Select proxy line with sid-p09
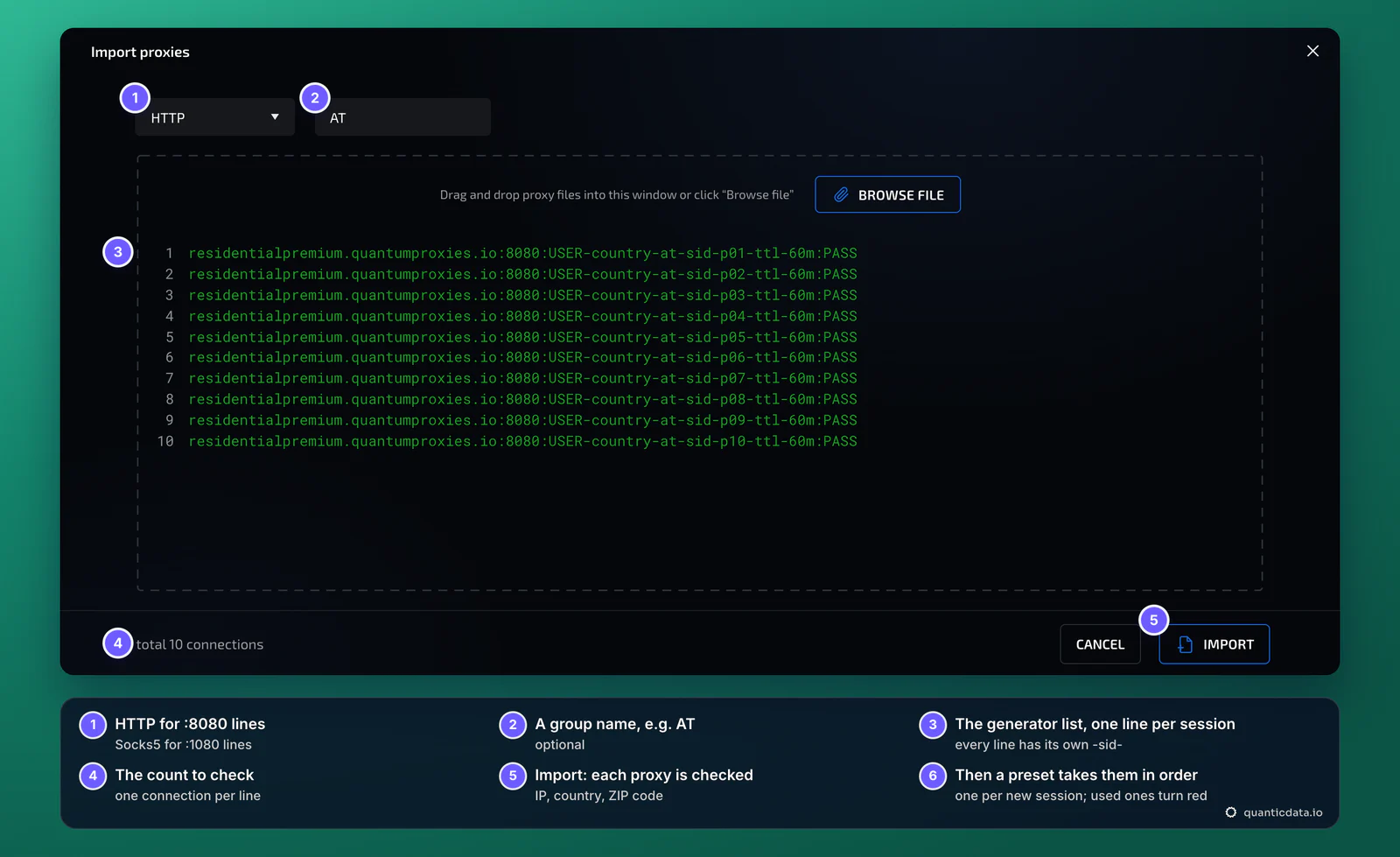The image size is (1400, 857). pyautogui.click(x=522, y=420)
